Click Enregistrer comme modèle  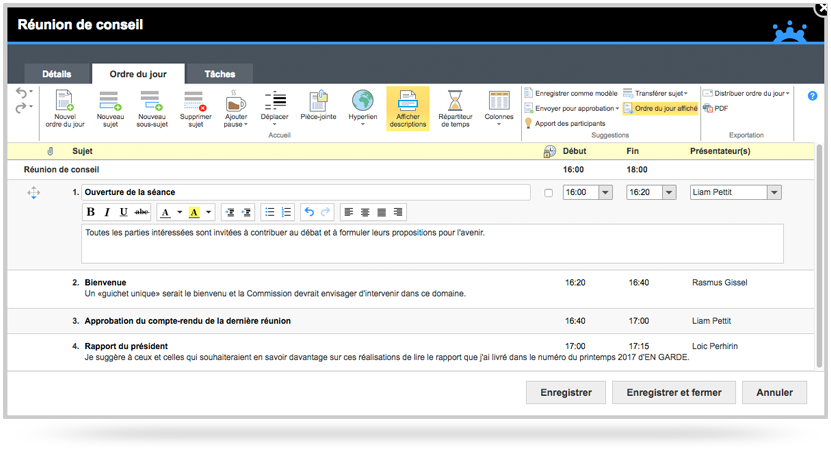[571, 93]
